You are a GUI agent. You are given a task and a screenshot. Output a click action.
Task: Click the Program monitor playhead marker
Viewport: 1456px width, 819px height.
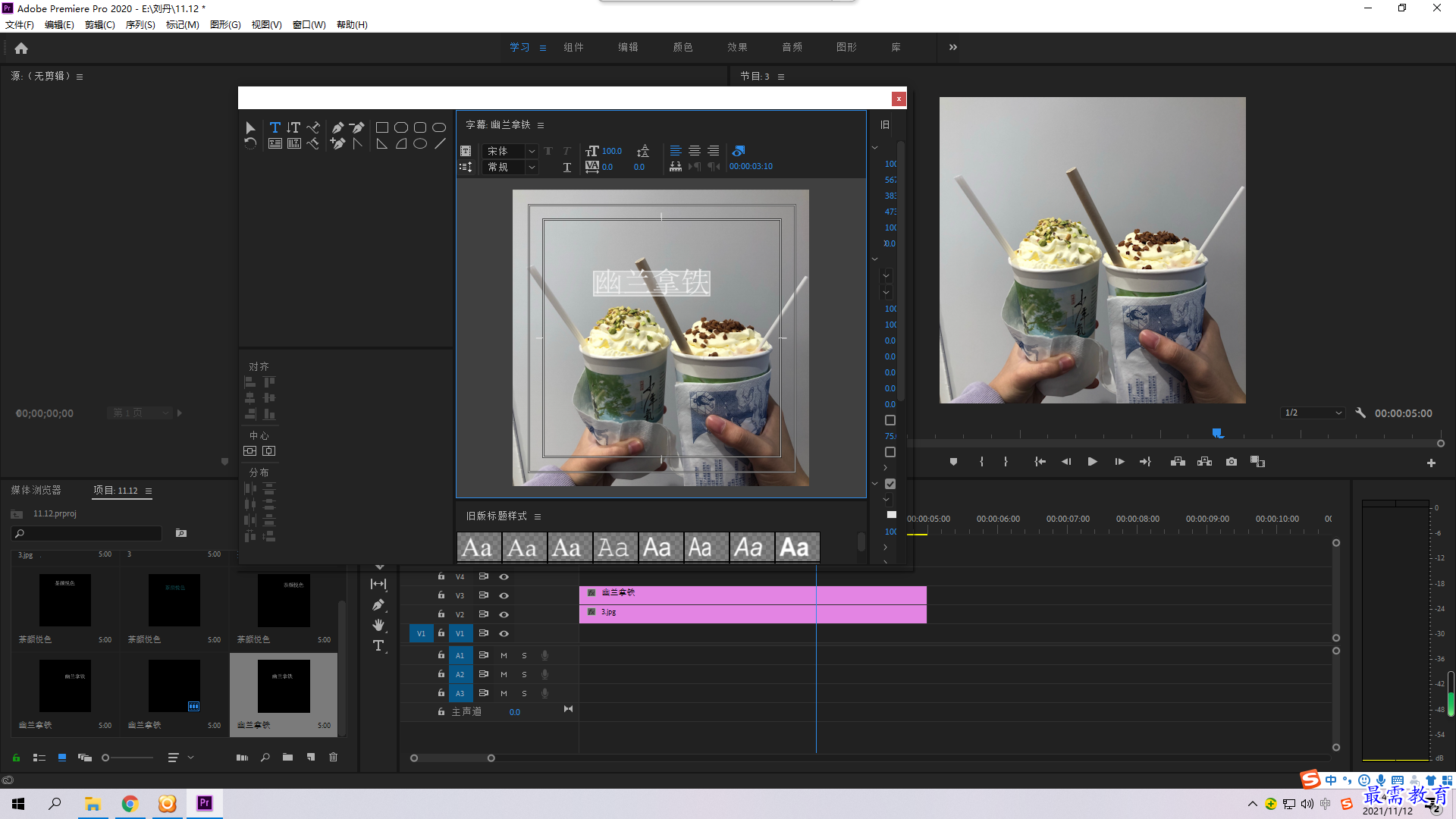click(x=1217, y=433)
